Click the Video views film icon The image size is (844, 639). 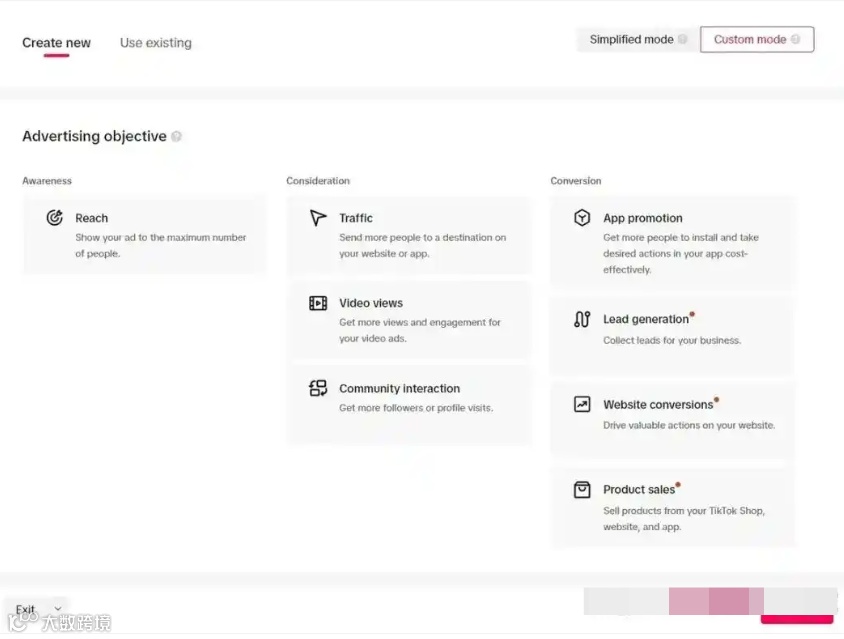point(318,303)
